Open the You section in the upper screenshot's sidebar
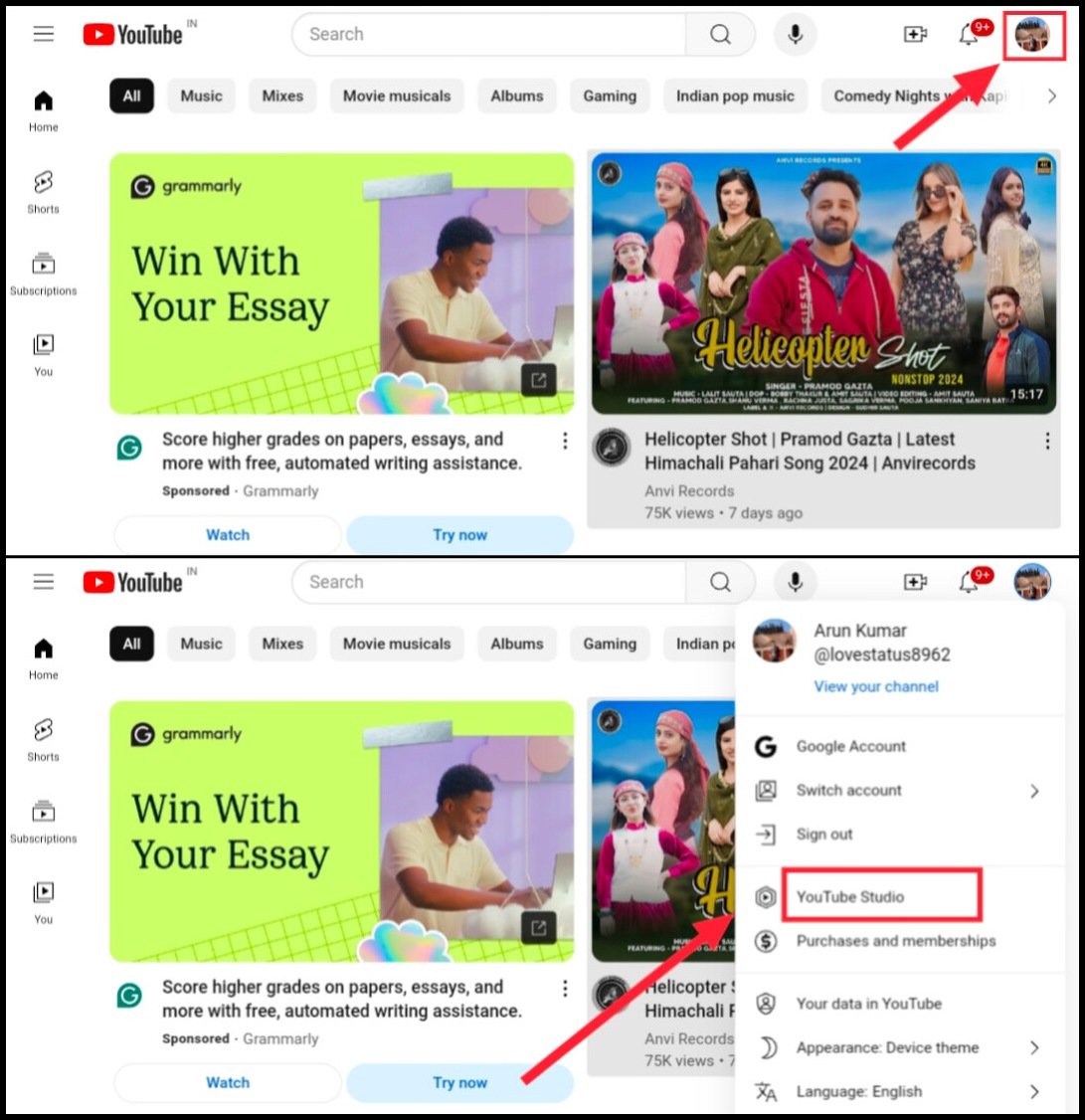 click(x=44, y=355)
